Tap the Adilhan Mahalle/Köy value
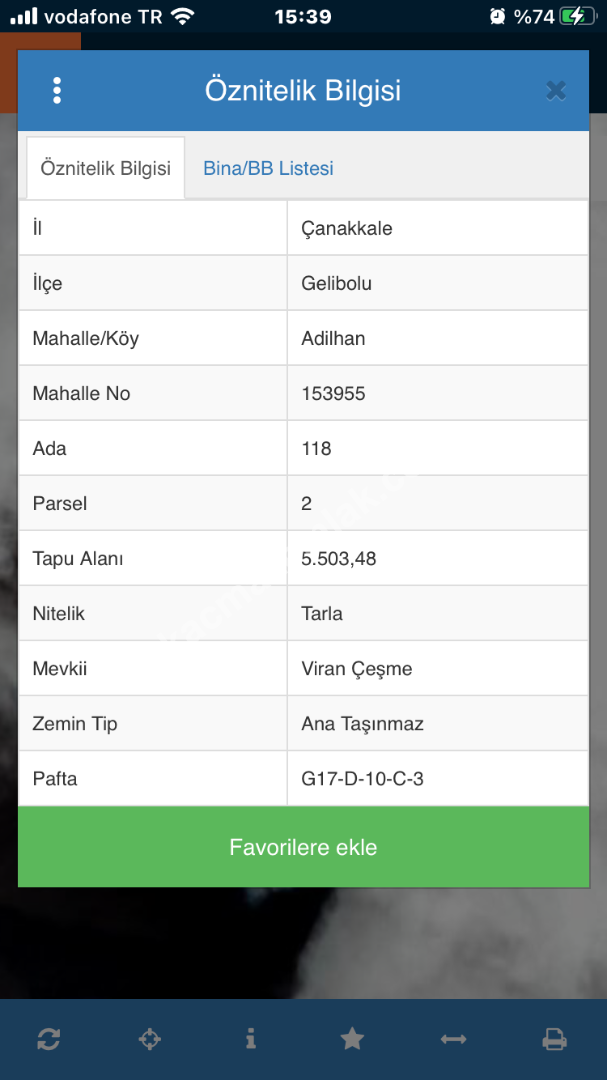The width and height of the screenshot is (607, 1080). coord(333,338)
